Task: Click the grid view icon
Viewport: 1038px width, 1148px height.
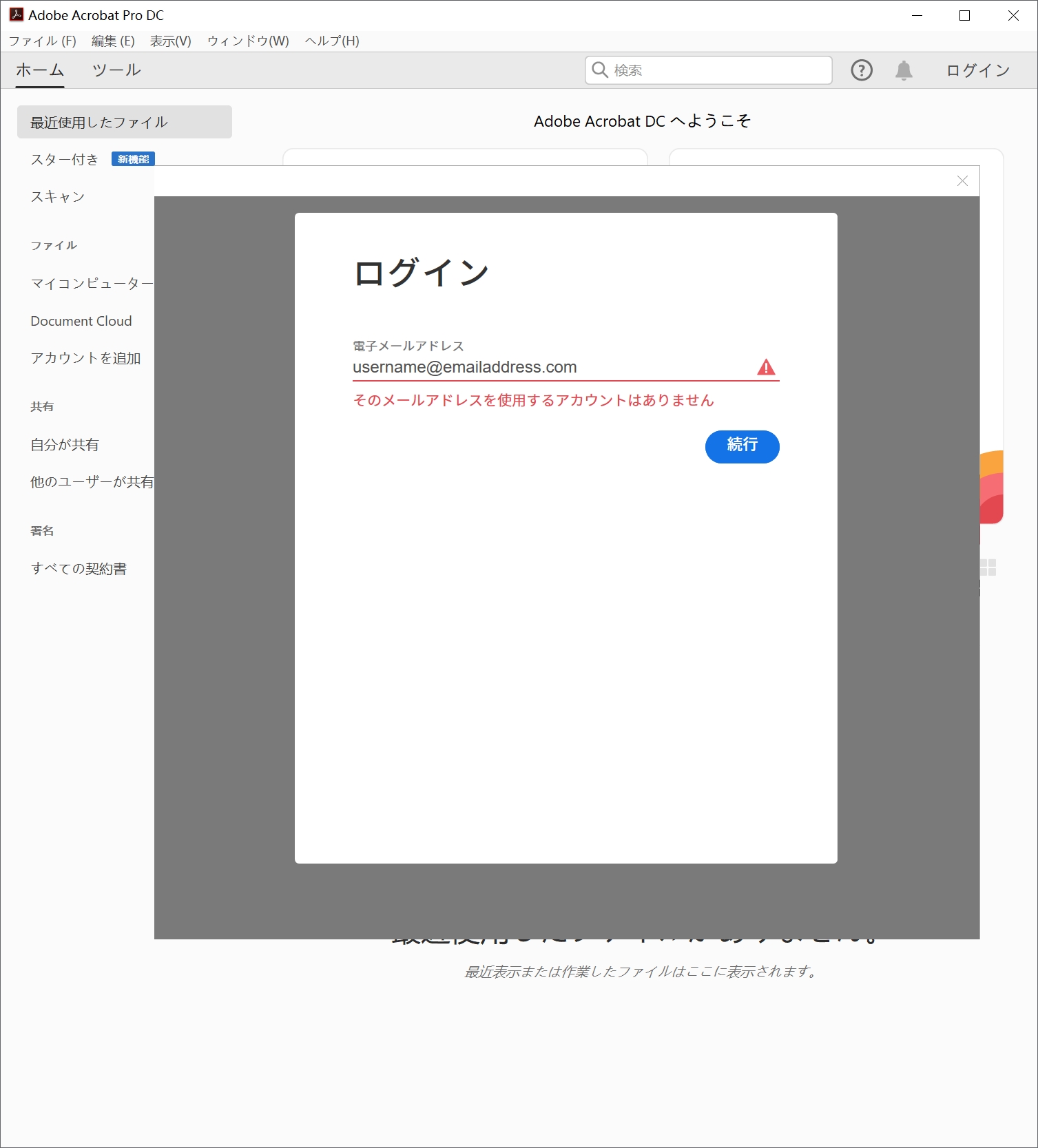Action: [x=988, y=567]
